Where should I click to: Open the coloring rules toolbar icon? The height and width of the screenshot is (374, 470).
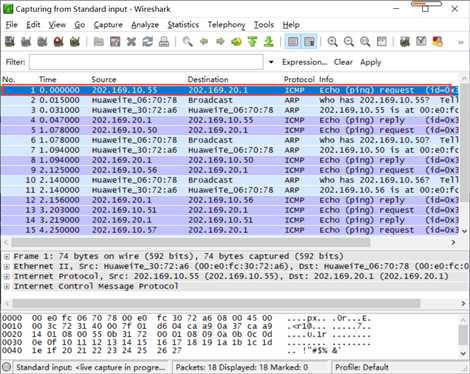437,42
